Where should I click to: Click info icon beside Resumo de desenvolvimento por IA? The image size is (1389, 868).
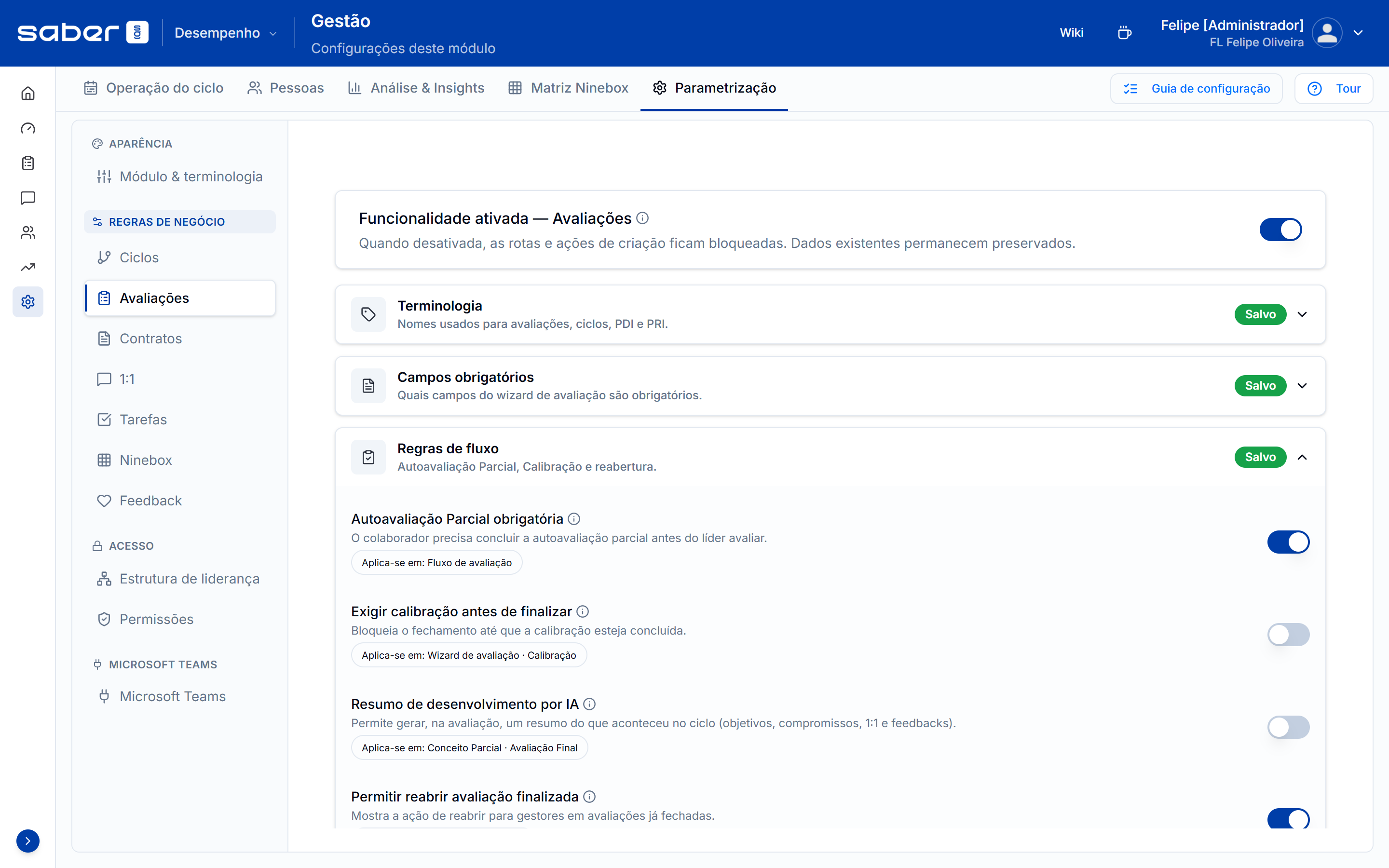(589, 704)
